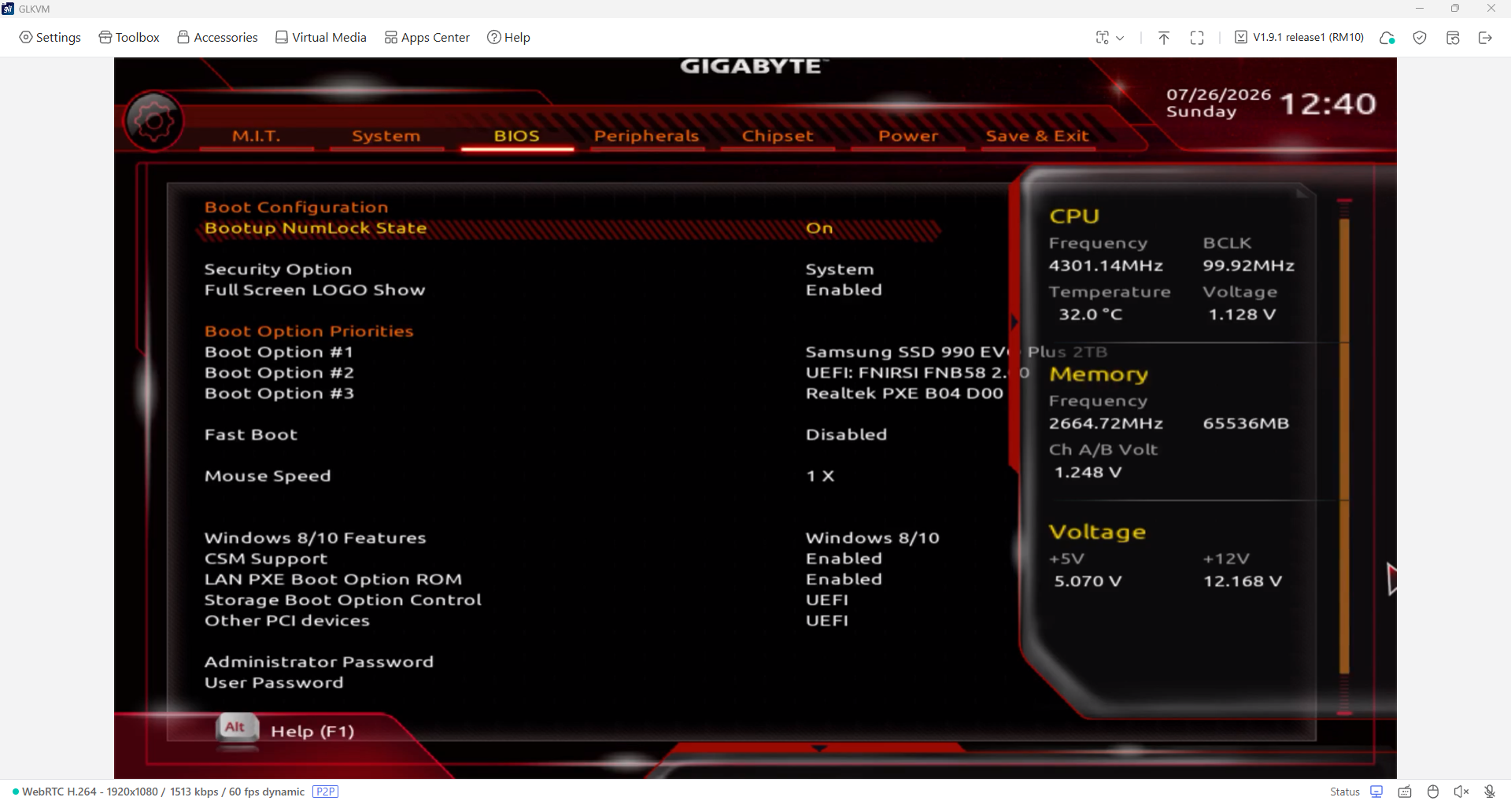This screenshot has height=812, width=1511.
Task: Select Boot Option #3 row
Action: (279, 393)
